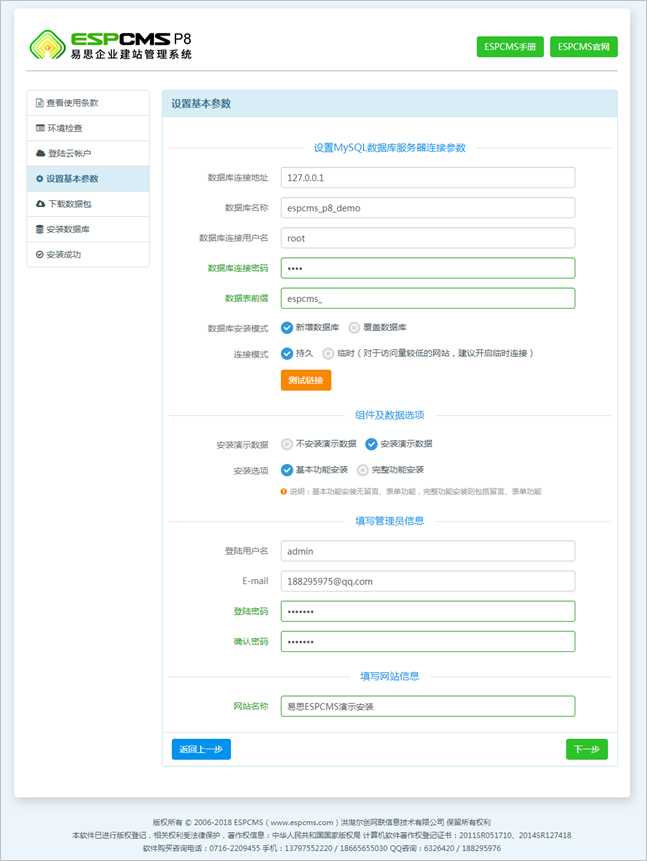Click the cloud download icon beside 下载数据包
This screenshot has height=861, width=647.
[x=40, y=204]
